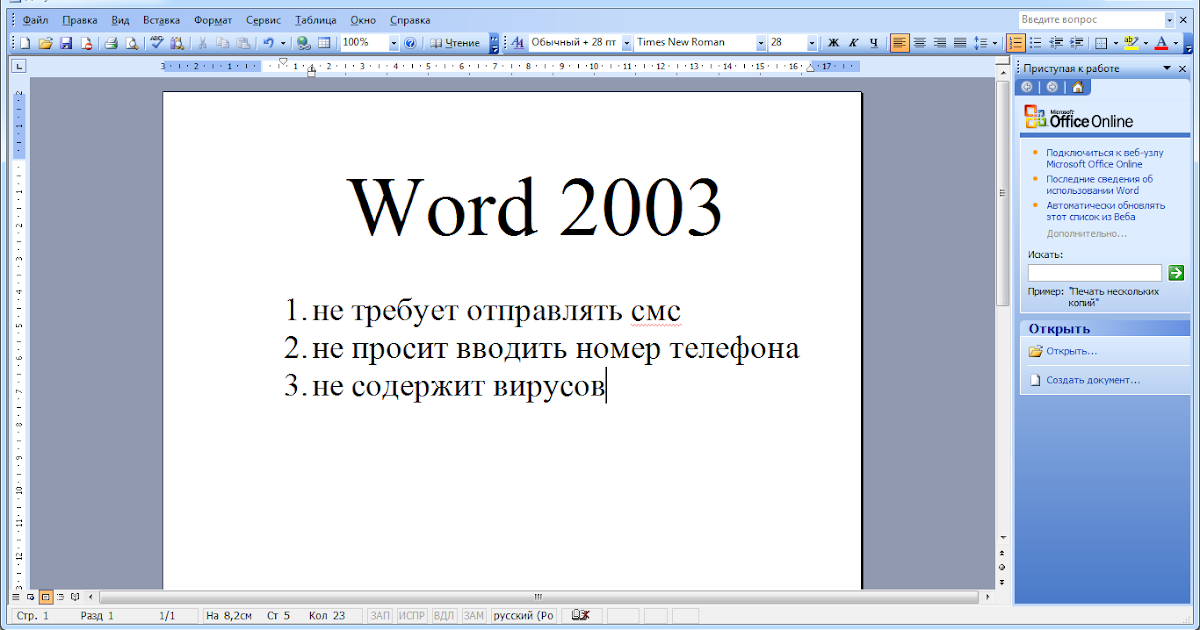Toggle the bulleted list button

pyautogui.click(x=1036, y=43)
